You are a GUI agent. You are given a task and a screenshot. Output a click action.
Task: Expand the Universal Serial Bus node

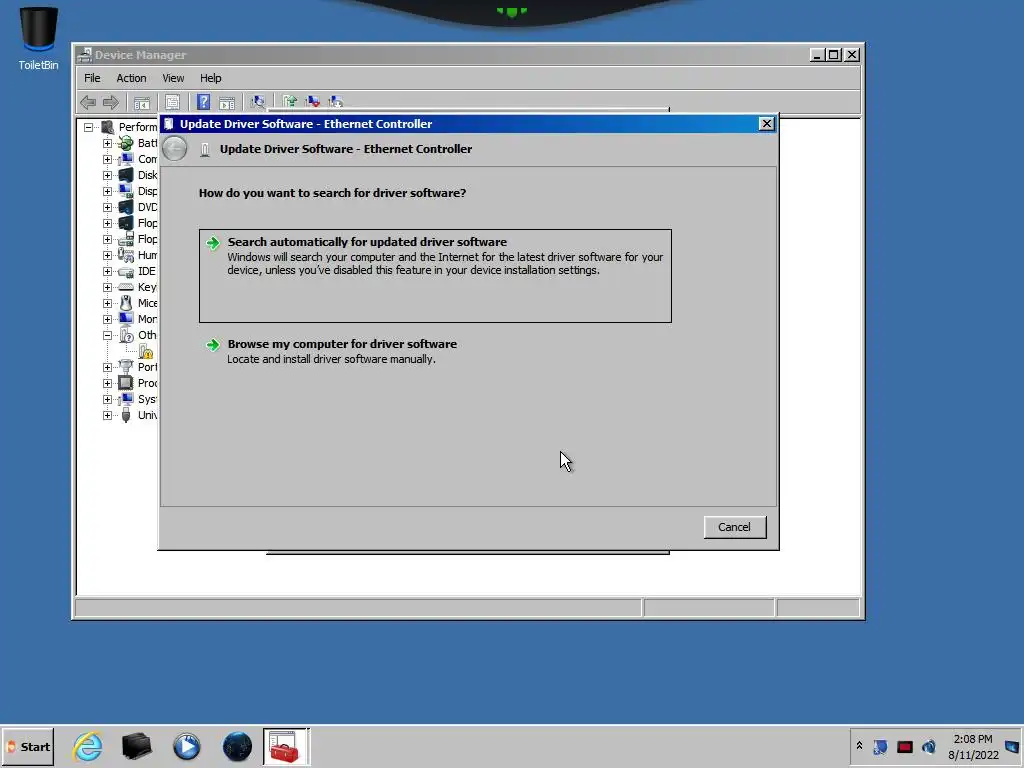coord(107,415)
